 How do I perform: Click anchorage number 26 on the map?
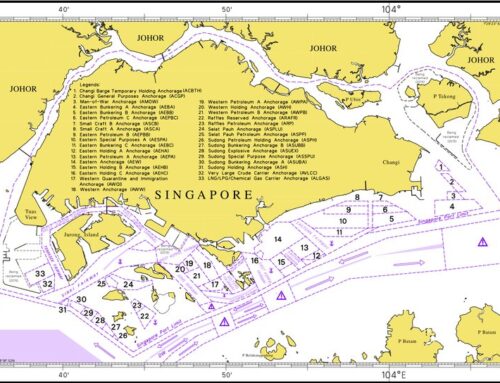click(123, 335)
